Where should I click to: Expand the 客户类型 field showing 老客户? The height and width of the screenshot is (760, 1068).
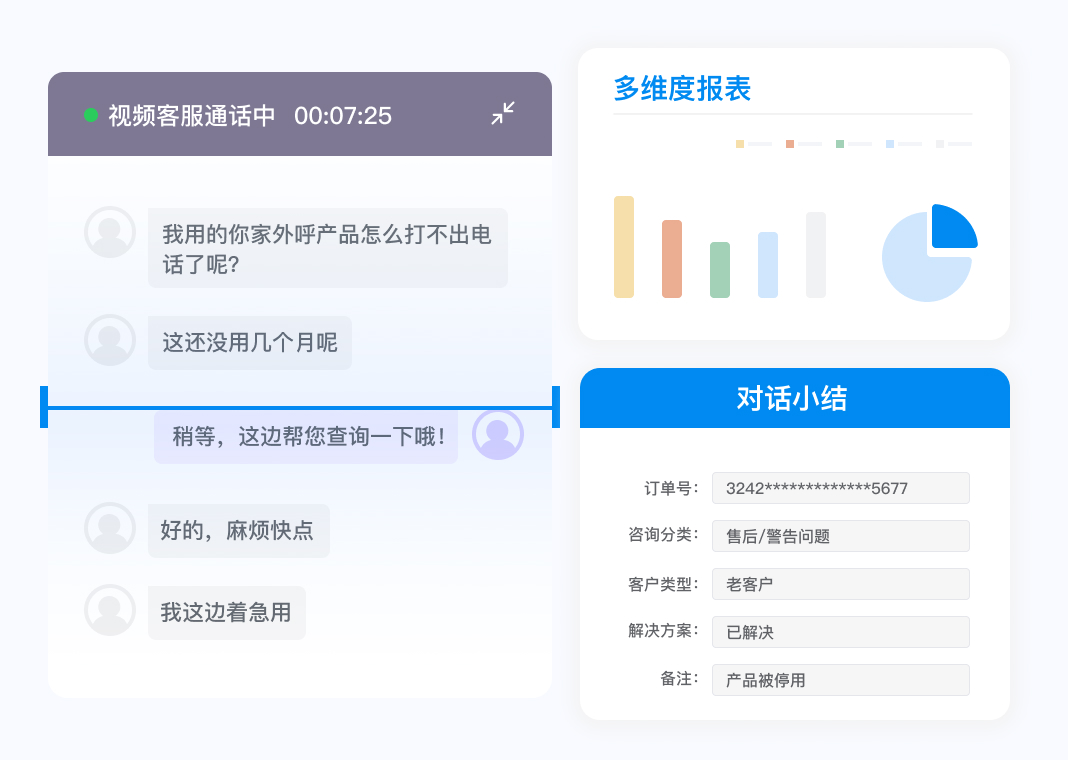(840, 584)
